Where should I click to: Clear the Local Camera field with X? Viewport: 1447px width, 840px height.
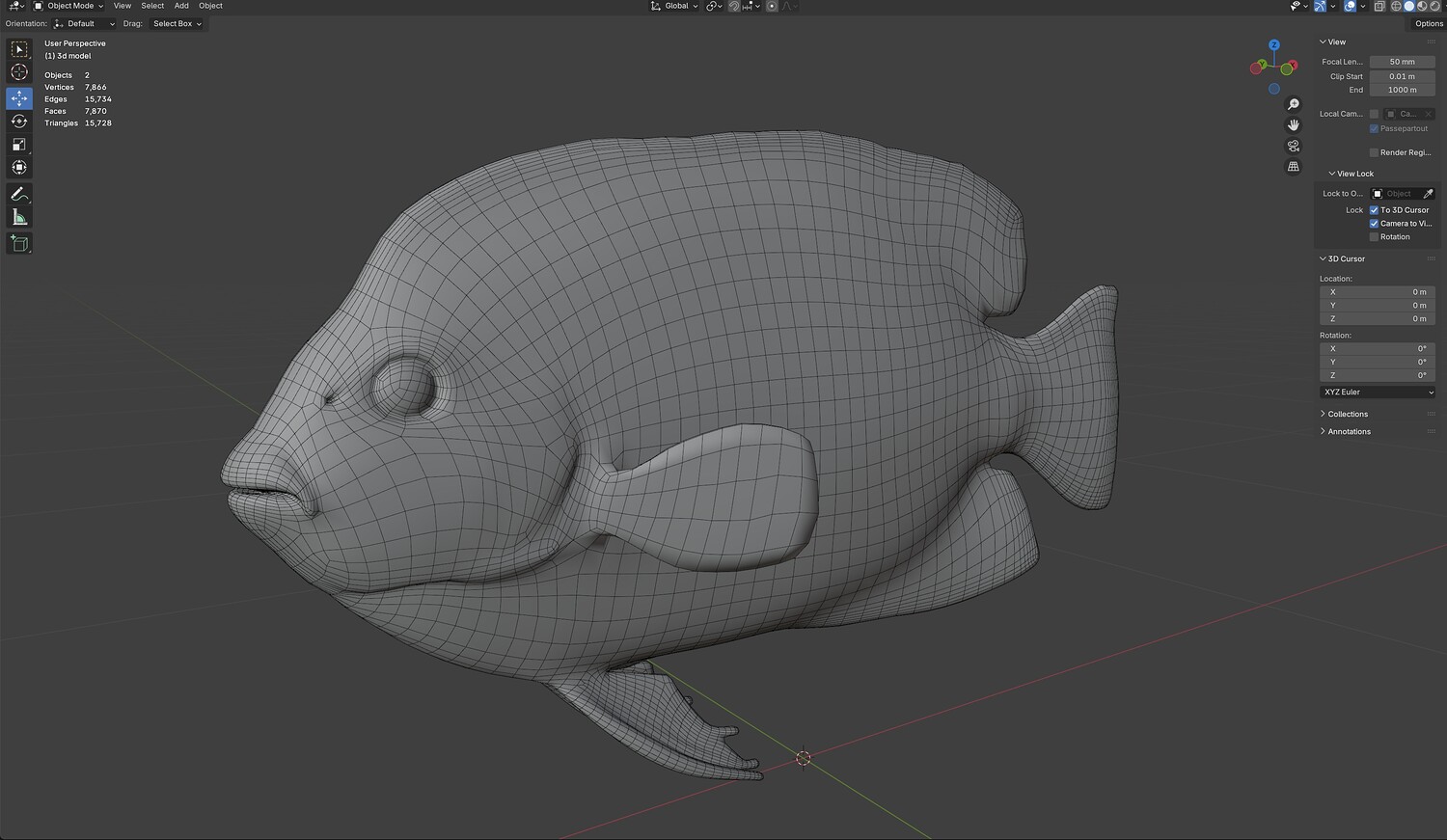pyautogui.click(x=1429, y=114)
